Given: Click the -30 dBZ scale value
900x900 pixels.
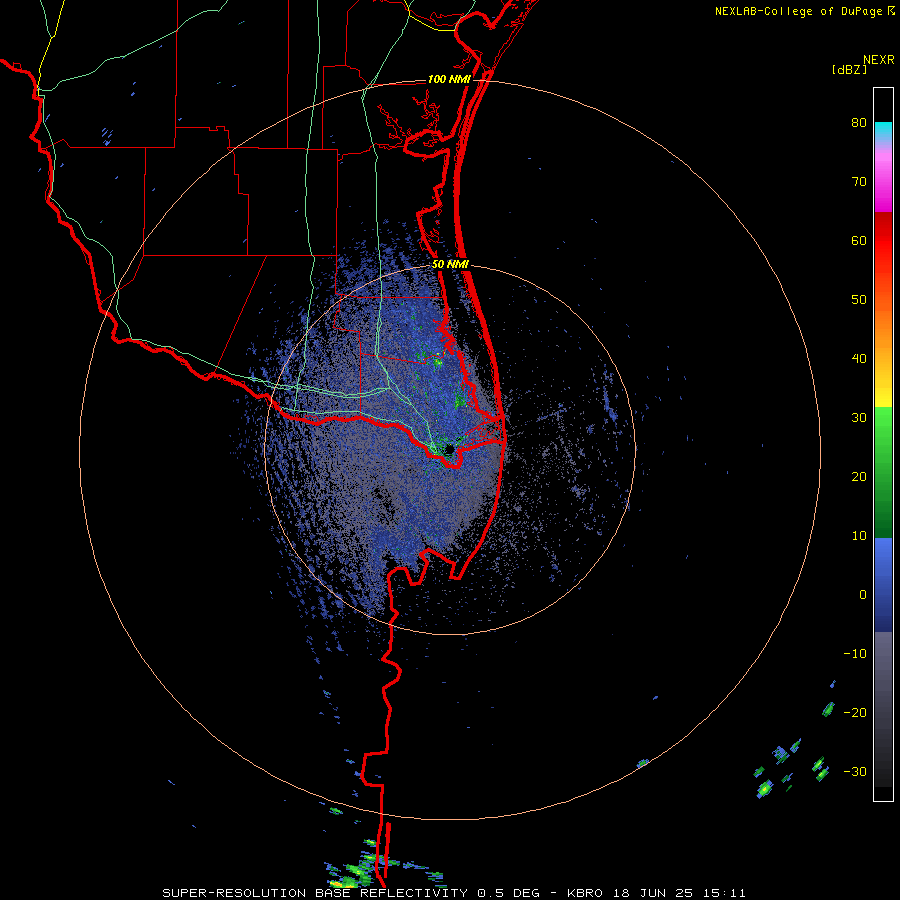Looking at the screenshot, I should pyautogui.click(x=855, y=772).
